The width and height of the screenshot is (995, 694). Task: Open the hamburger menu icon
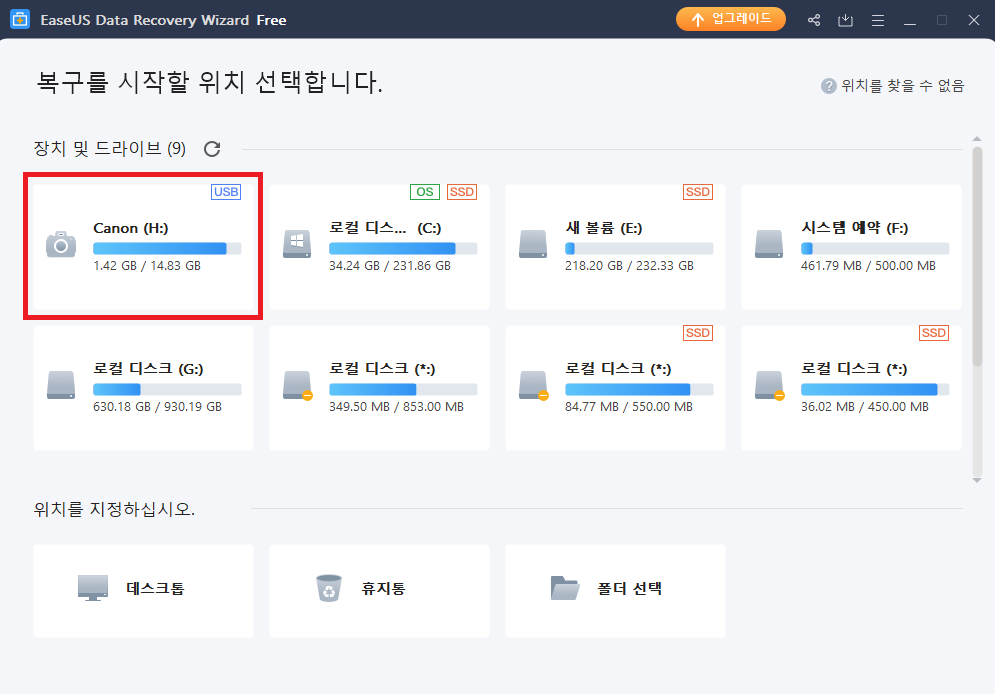point(878,20)
